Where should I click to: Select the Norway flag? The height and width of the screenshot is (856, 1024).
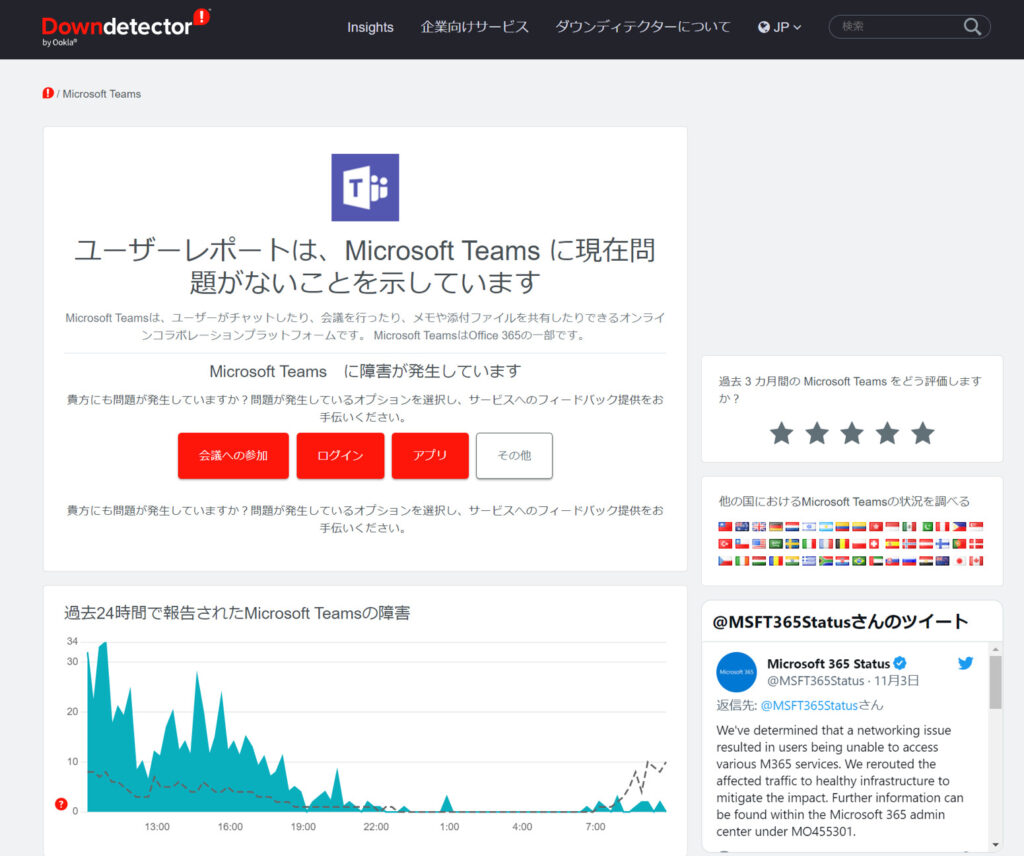point(909,544)
